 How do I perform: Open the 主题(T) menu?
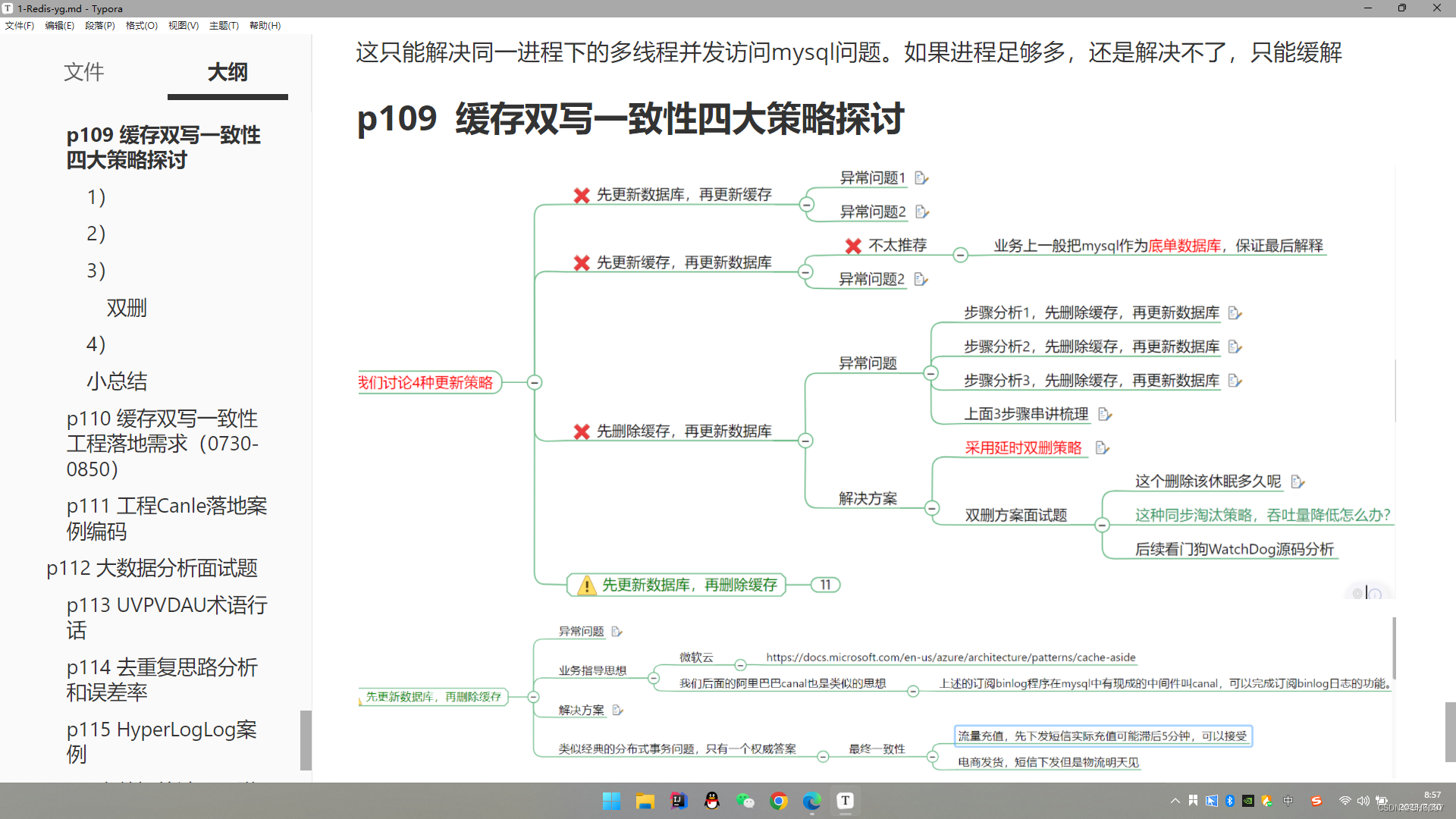pyautogui.click(x=224, y=25)
